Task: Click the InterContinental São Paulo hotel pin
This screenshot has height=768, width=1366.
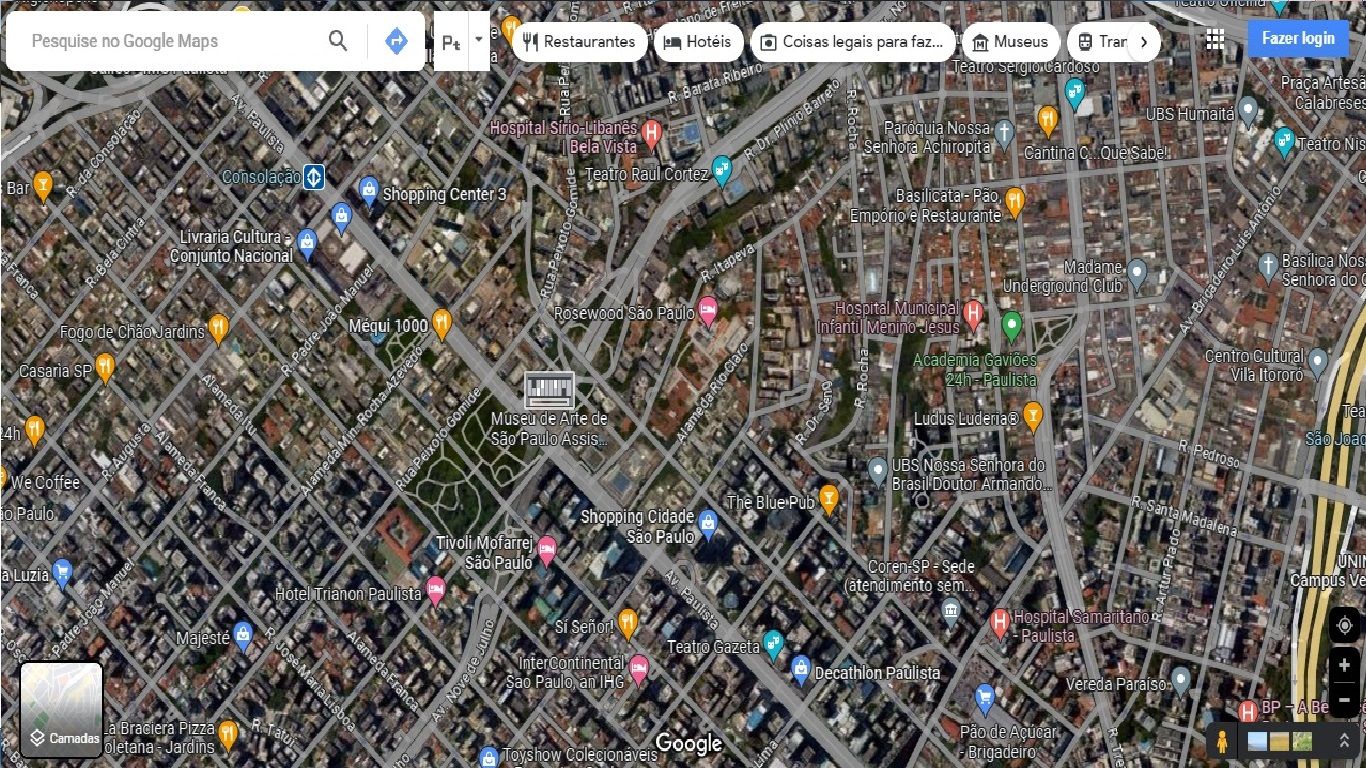Action: pyautogui.click(x=638, y=668)
